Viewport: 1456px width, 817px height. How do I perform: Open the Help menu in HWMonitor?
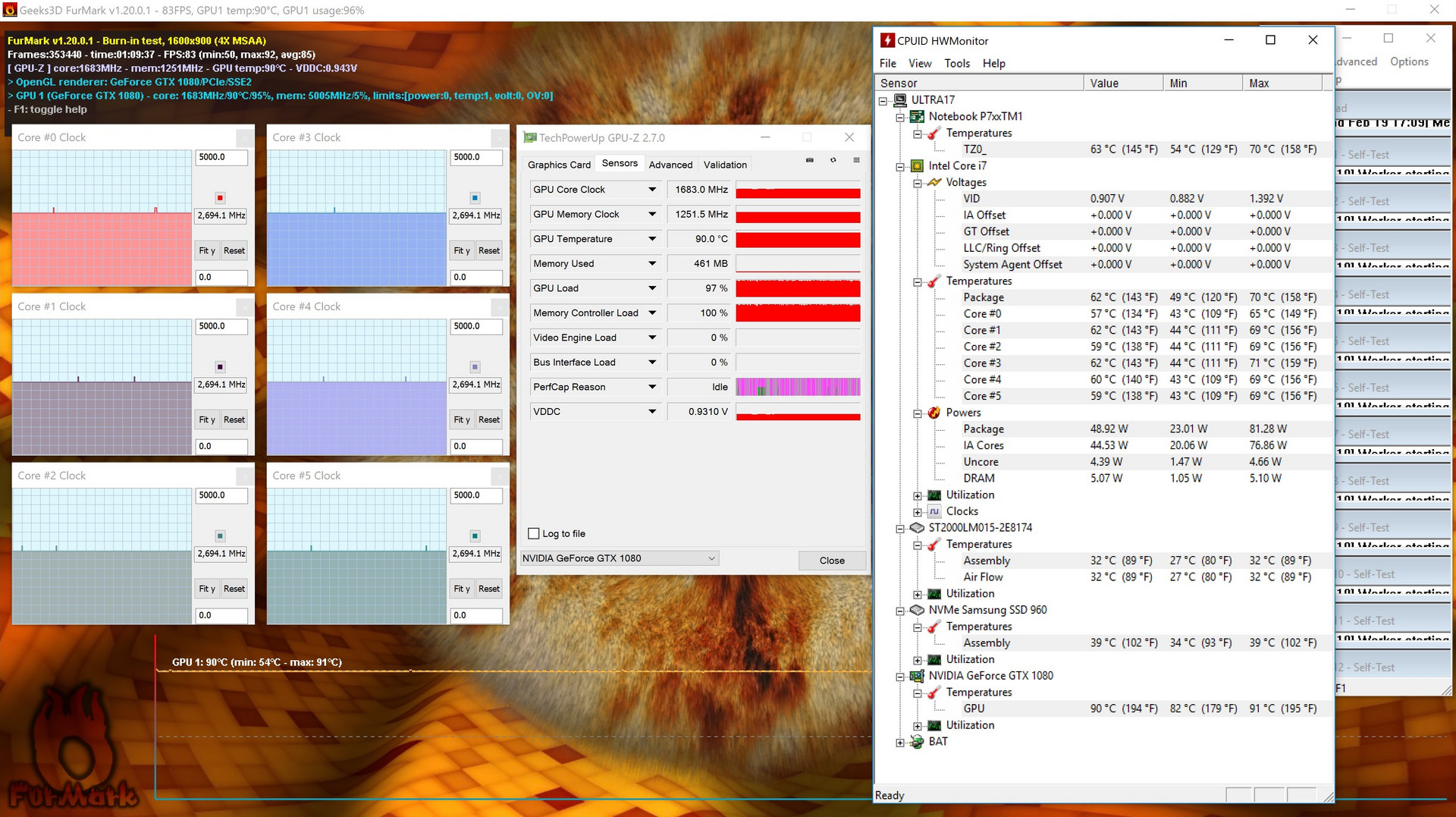pyautogui.click(x=994, y=64)
